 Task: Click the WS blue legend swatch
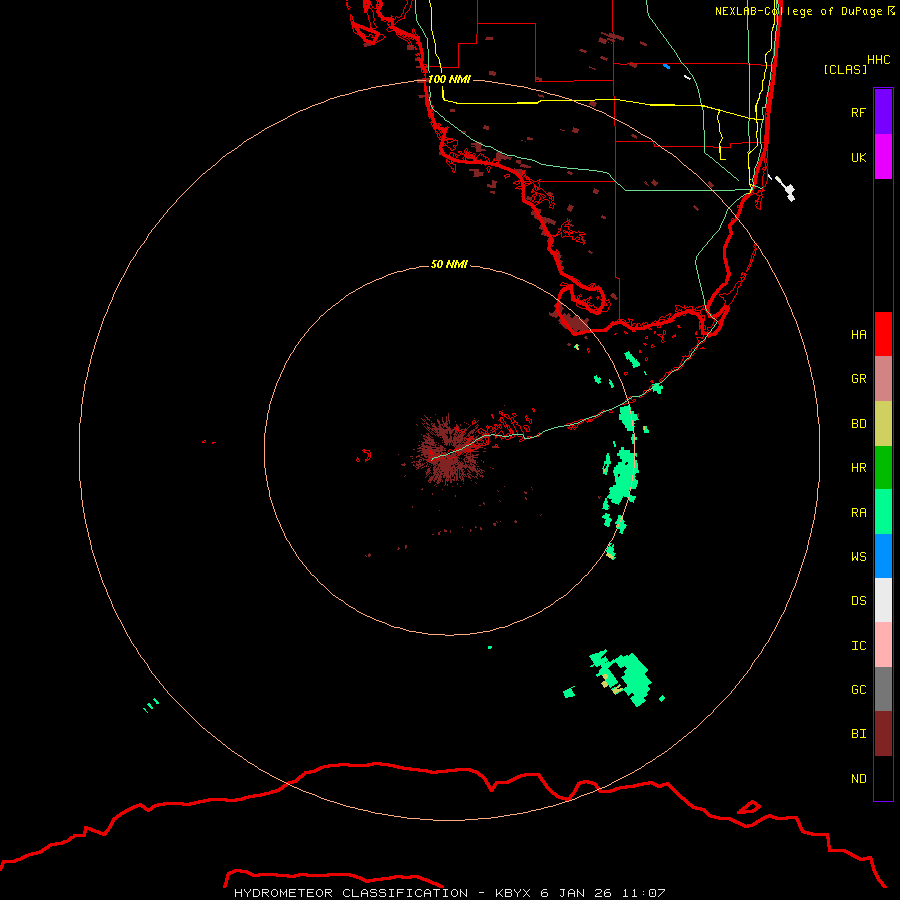click(883, 556)
